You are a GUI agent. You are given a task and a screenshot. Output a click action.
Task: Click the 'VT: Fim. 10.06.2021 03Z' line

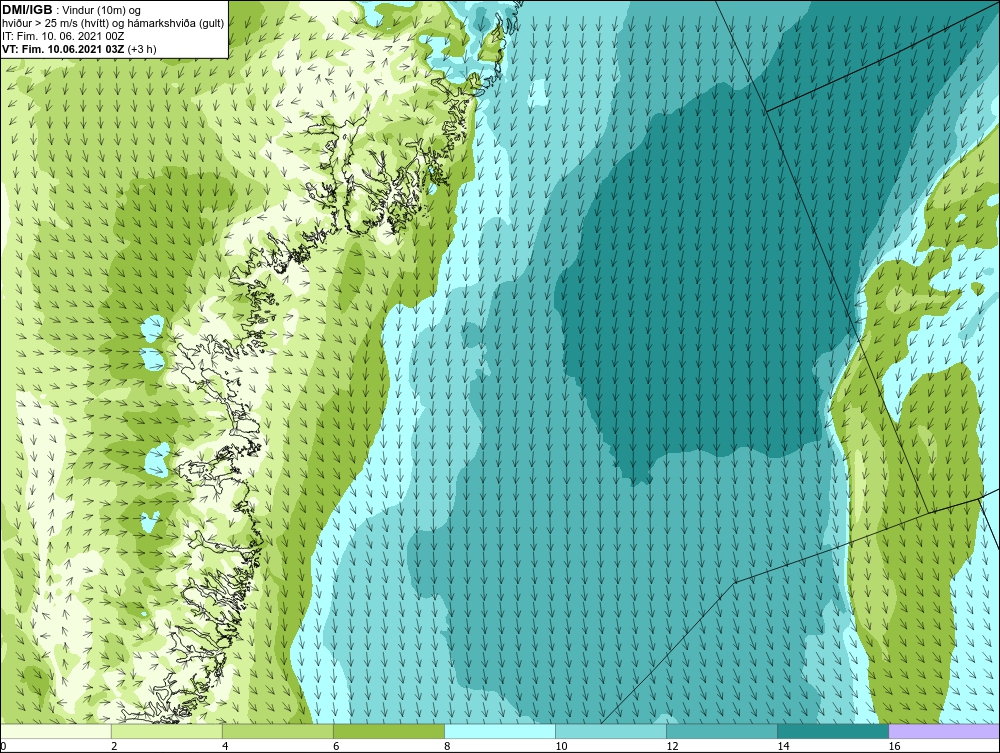[64, 48]
